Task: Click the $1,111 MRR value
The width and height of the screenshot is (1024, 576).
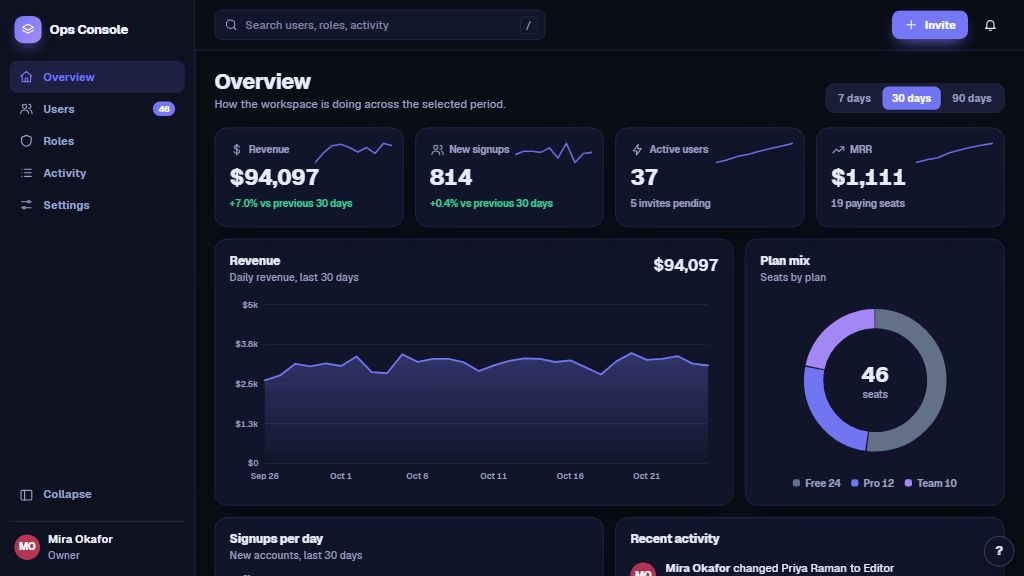Action: pos(868,177)
